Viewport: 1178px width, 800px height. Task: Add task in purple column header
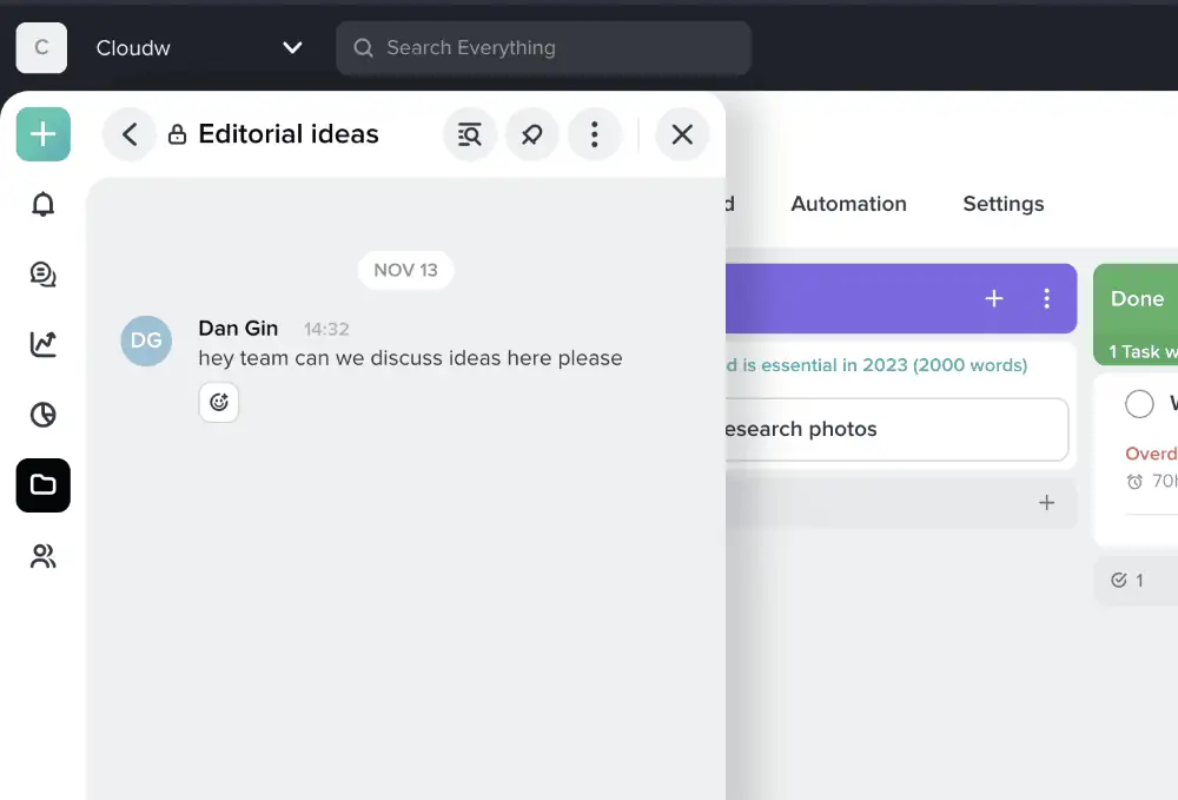pyautogui.click(x=993, y=298)
